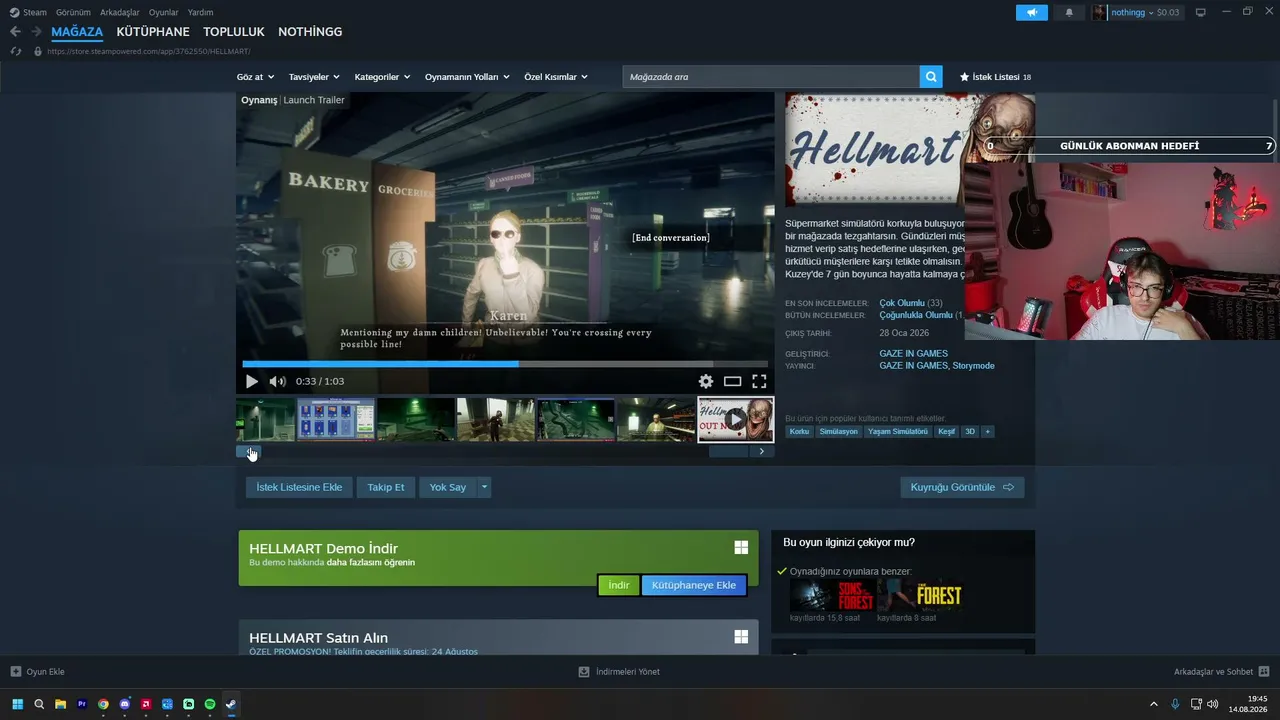Click Oyun Ekle plus icon
The image size is (1280, 720).
(15, 672)
